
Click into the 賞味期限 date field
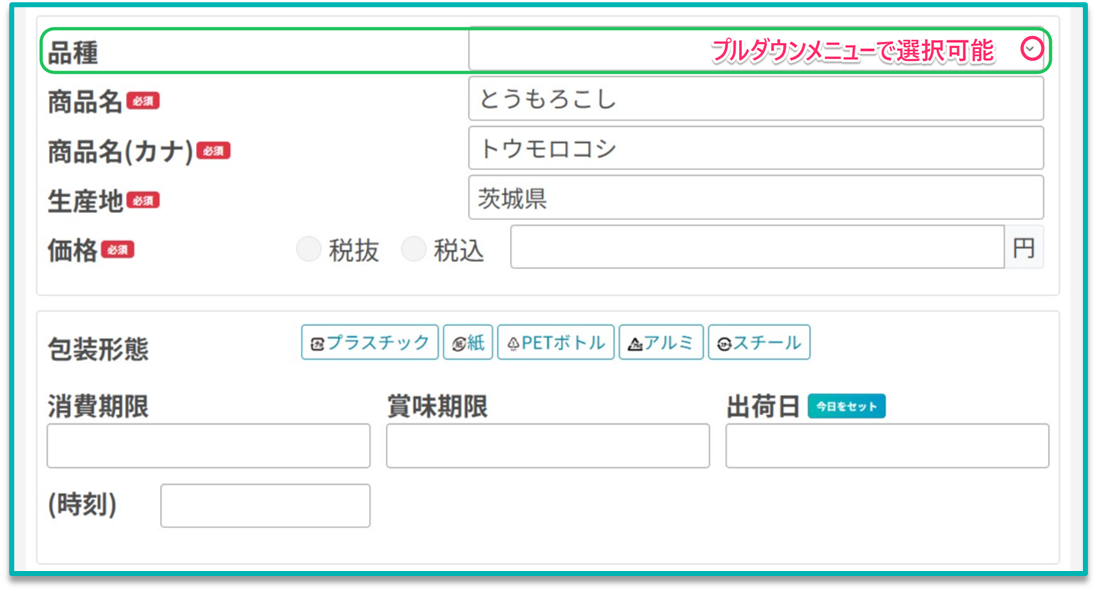(x=548, y=446)
